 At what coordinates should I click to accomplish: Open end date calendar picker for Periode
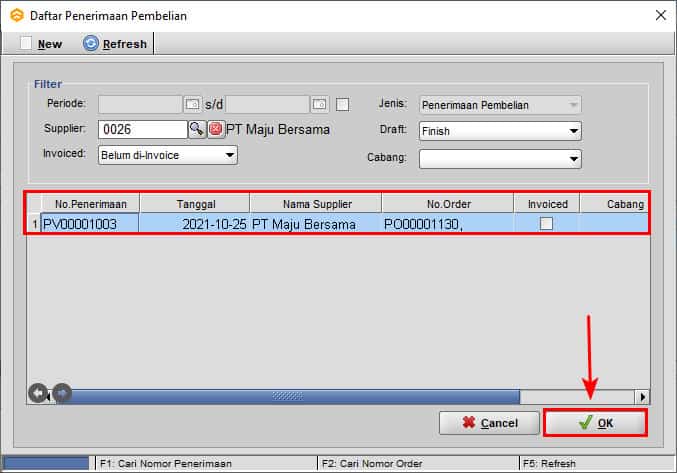point(319,104)
